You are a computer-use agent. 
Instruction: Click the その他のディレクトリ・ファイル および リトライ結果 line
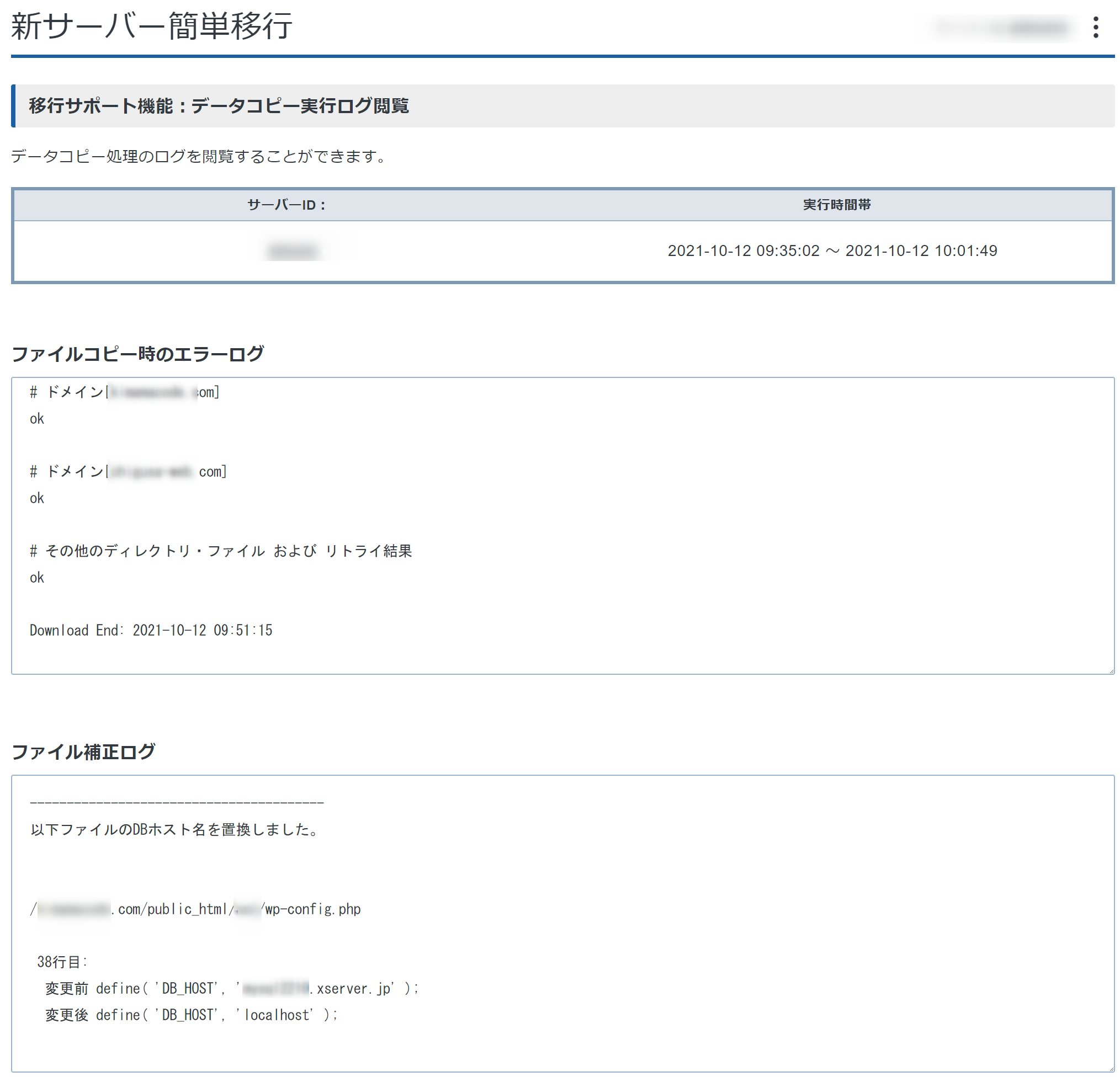221,551
